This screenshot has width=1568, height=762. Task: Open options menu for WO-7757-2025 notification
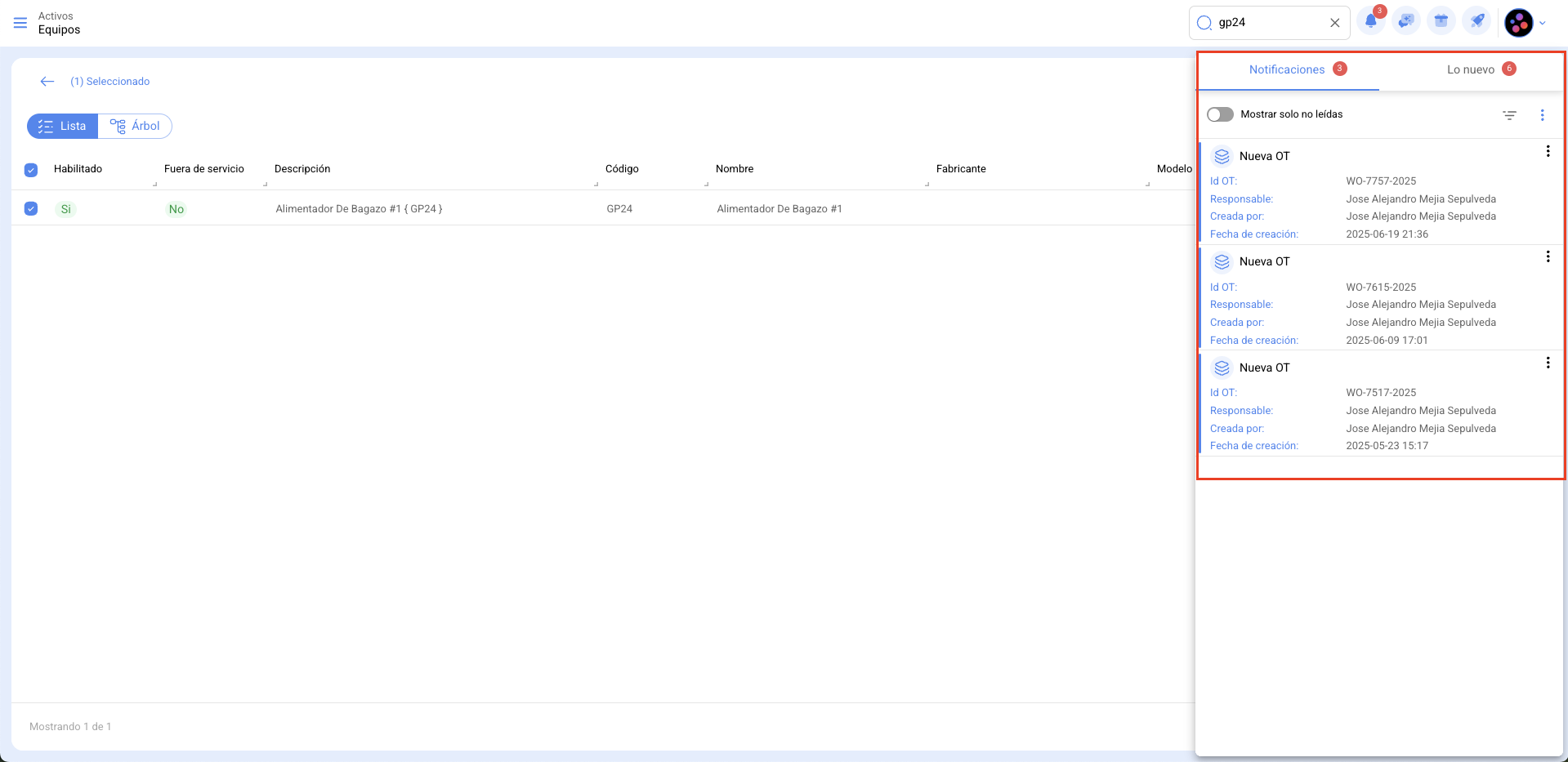coord(1548,152)
